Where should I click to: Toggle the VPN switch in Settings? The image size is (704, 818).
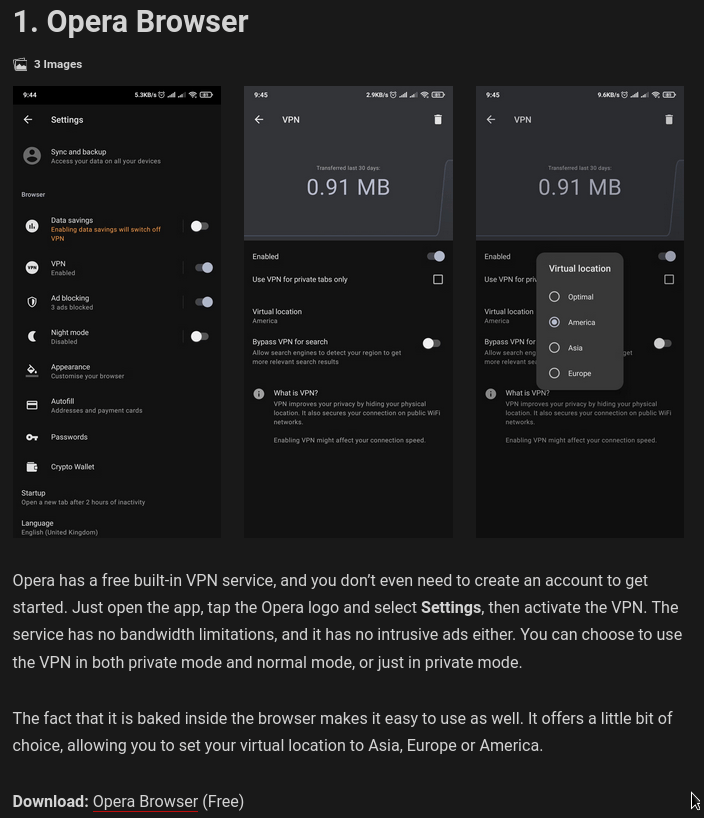pyautogui.click(x=204, y=268)
